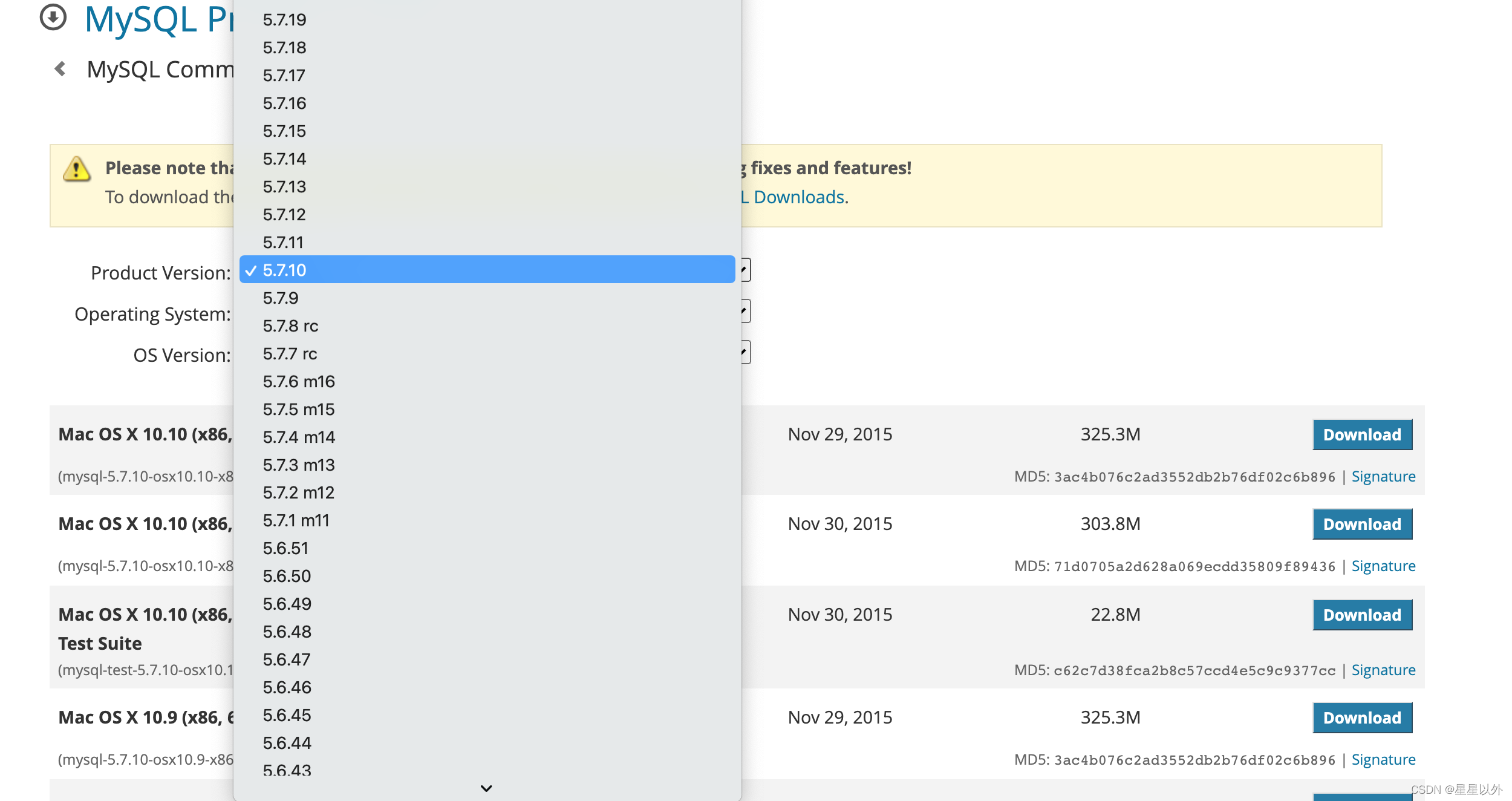The height and width of the screenshot is (801, 1512).
Task: Download the Mac OS X 10.9 package
Action: [x=1362, y=718]
